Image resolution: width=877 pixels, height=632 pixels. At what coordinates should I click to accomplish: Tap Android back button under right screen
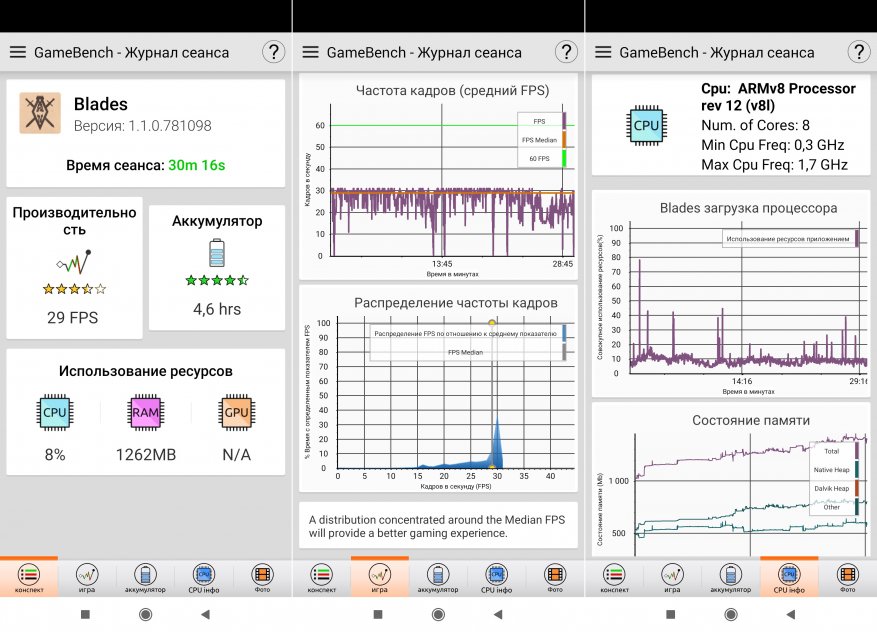pos(790,615)
